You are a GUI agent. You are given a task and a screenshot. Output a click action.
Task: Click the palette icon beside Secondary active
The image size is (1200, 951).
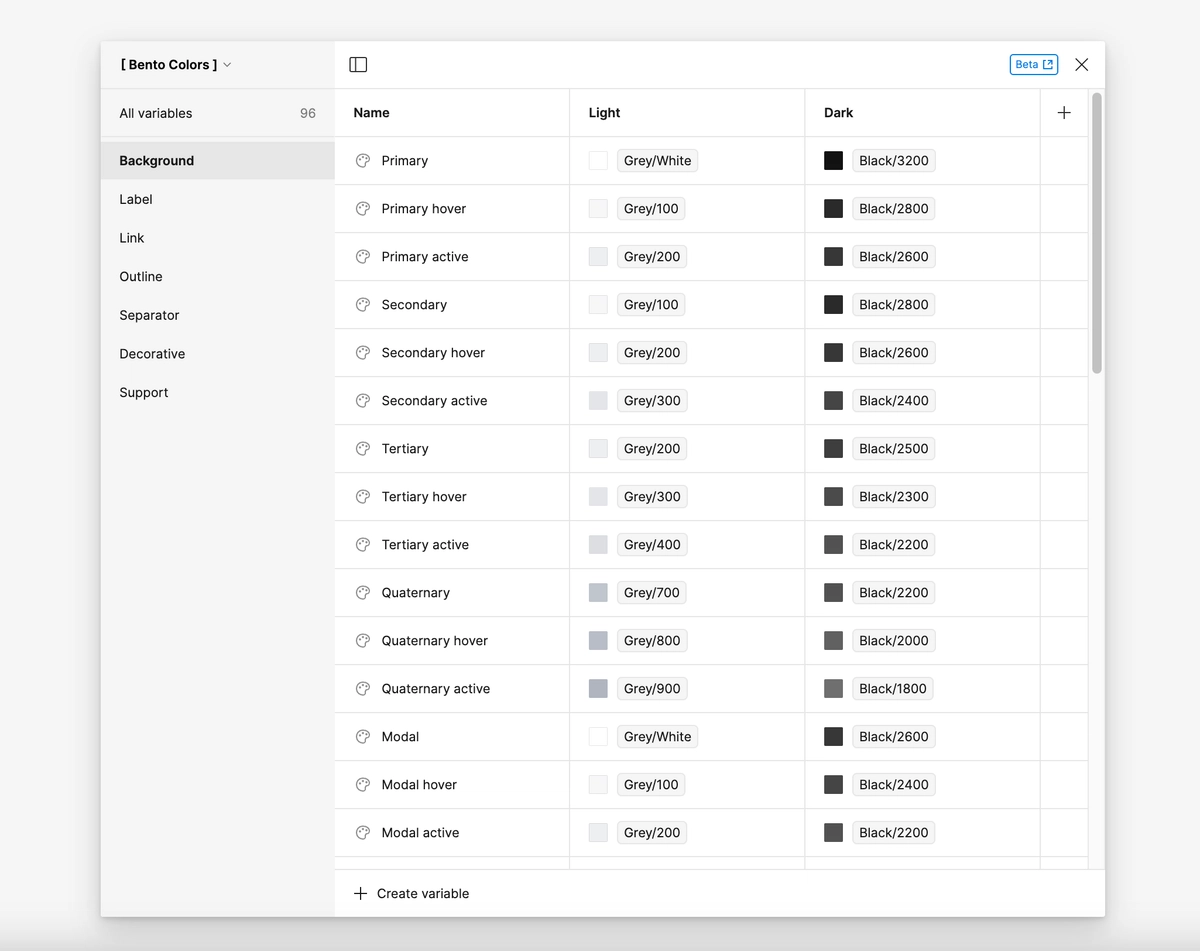pyautogui.click(x=361, y=400)
